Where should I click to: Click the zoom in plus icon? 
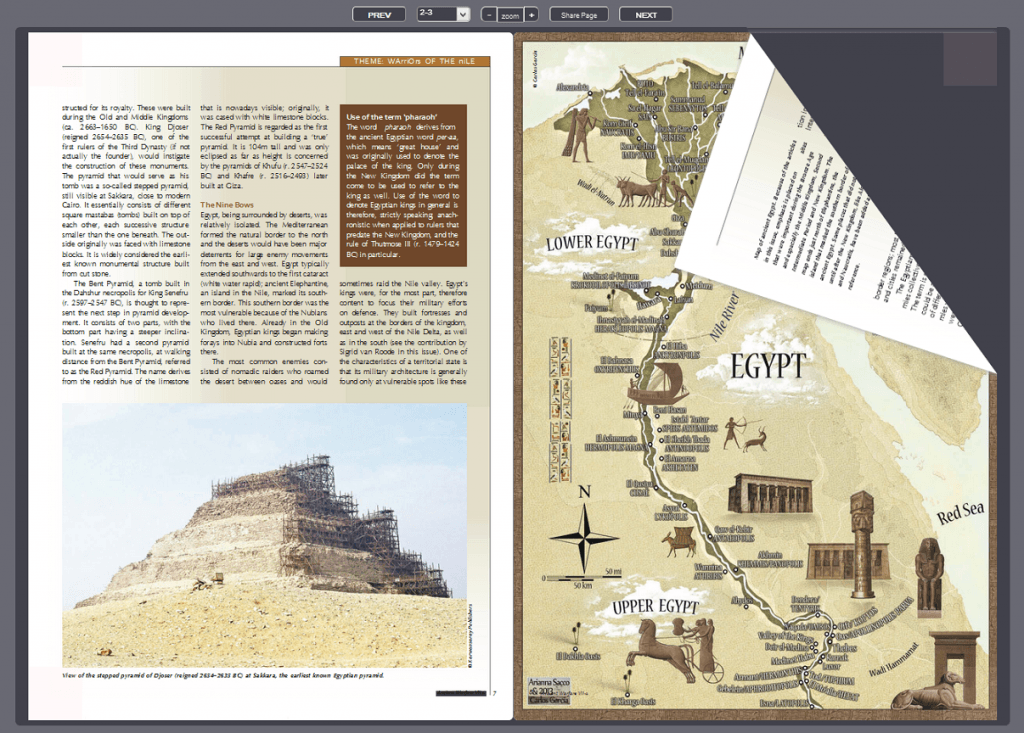click(533, 14)
